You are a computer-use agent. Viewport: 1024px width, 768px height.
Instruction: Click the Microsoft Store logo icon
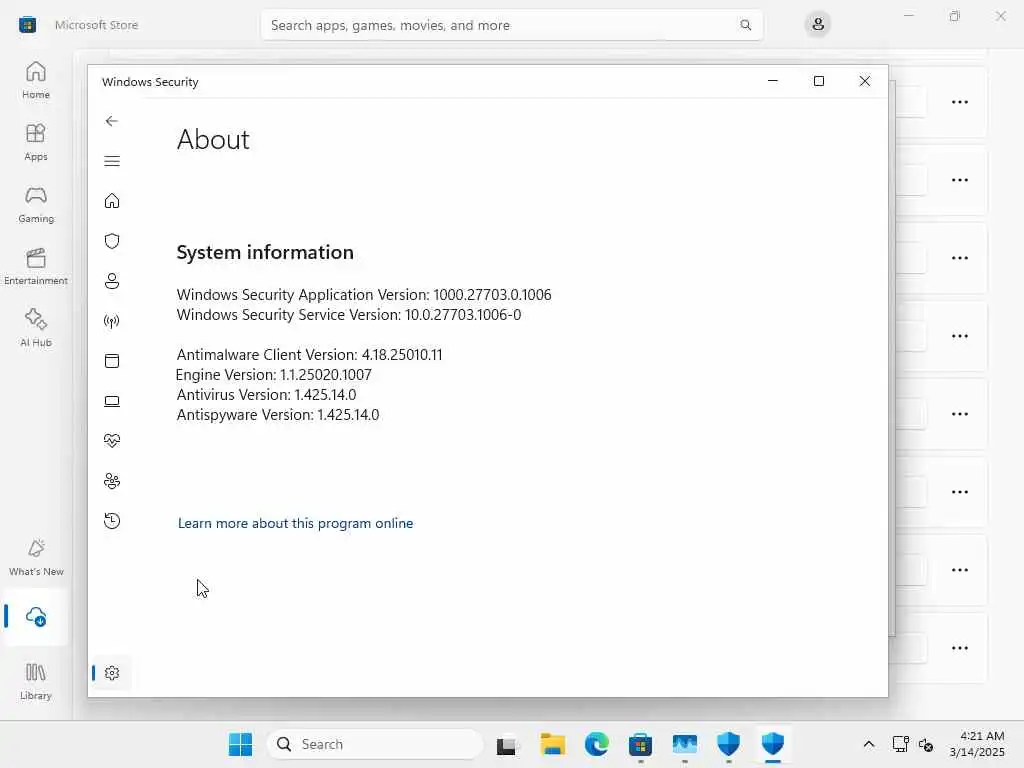tap(27, 25)
